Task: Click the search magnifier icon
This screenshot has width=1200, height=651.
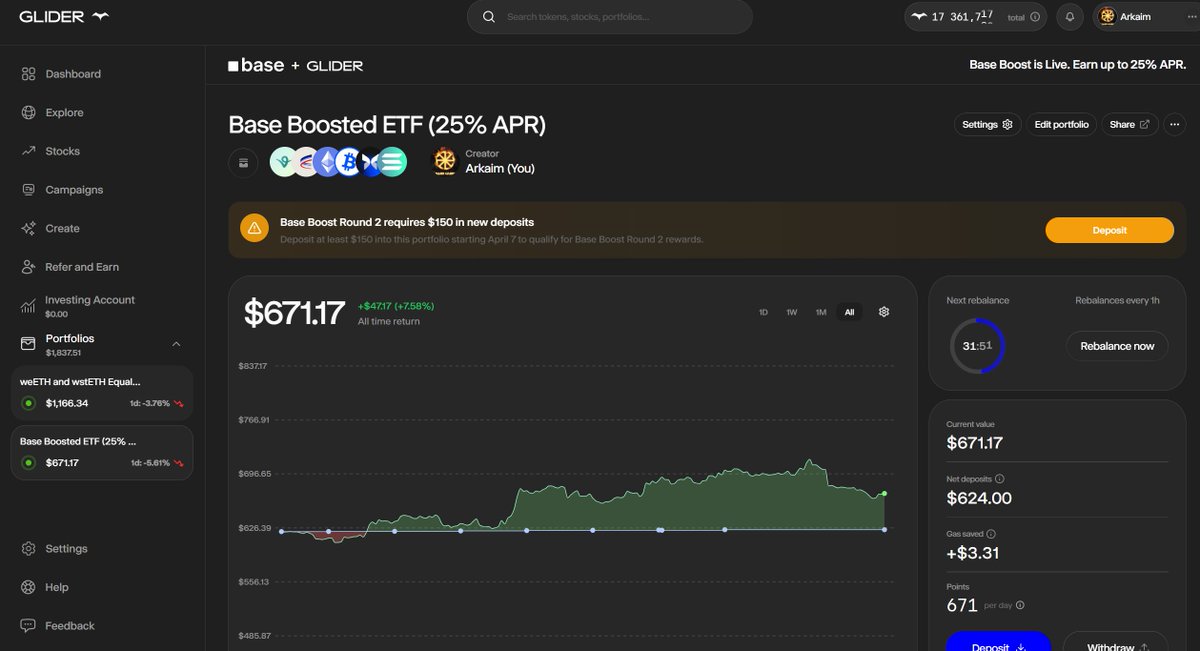Action: pos(489,17)
